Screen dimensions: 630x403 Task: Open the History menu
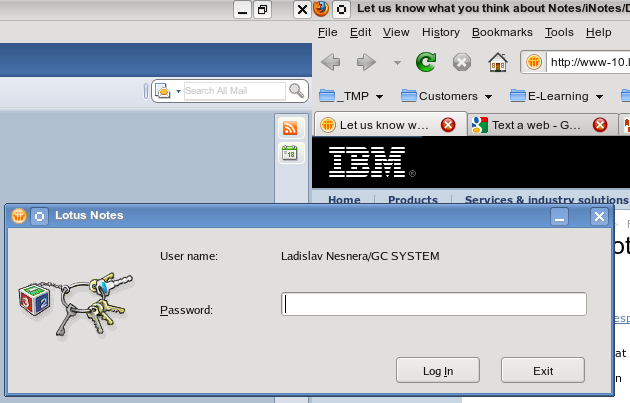click(x=441, y=32)
